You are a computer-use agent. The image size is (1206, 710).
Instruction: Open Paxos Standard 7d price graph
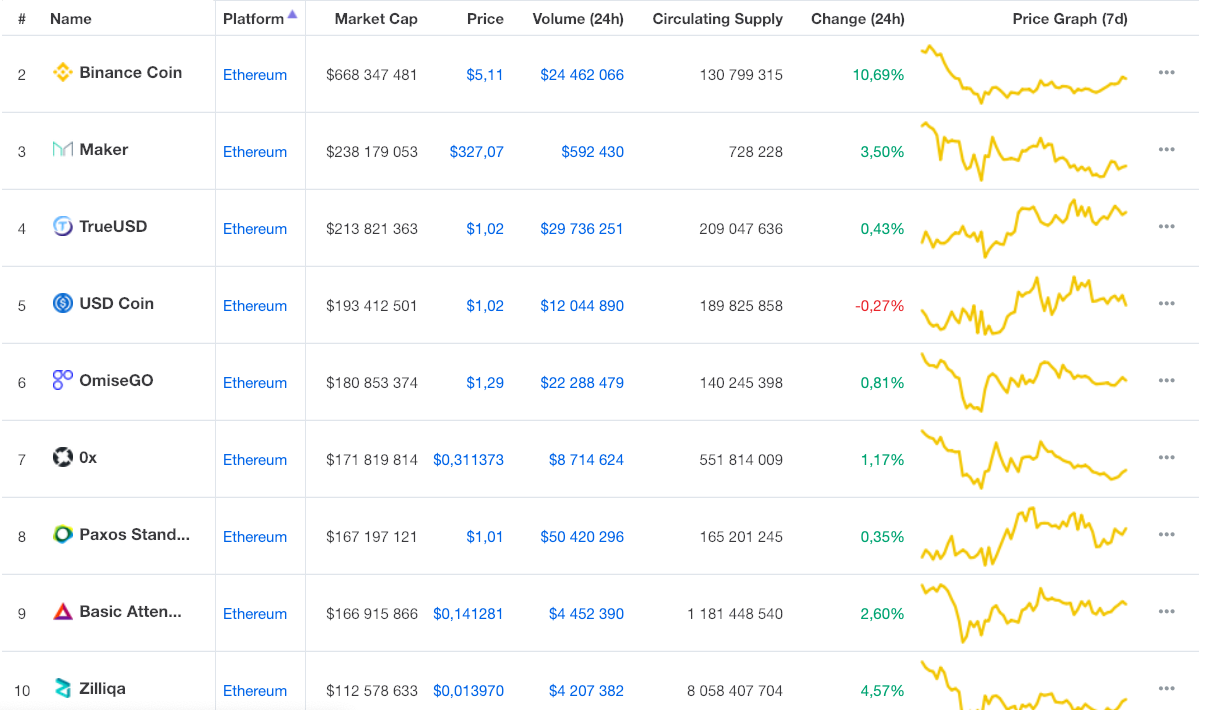1024,536
